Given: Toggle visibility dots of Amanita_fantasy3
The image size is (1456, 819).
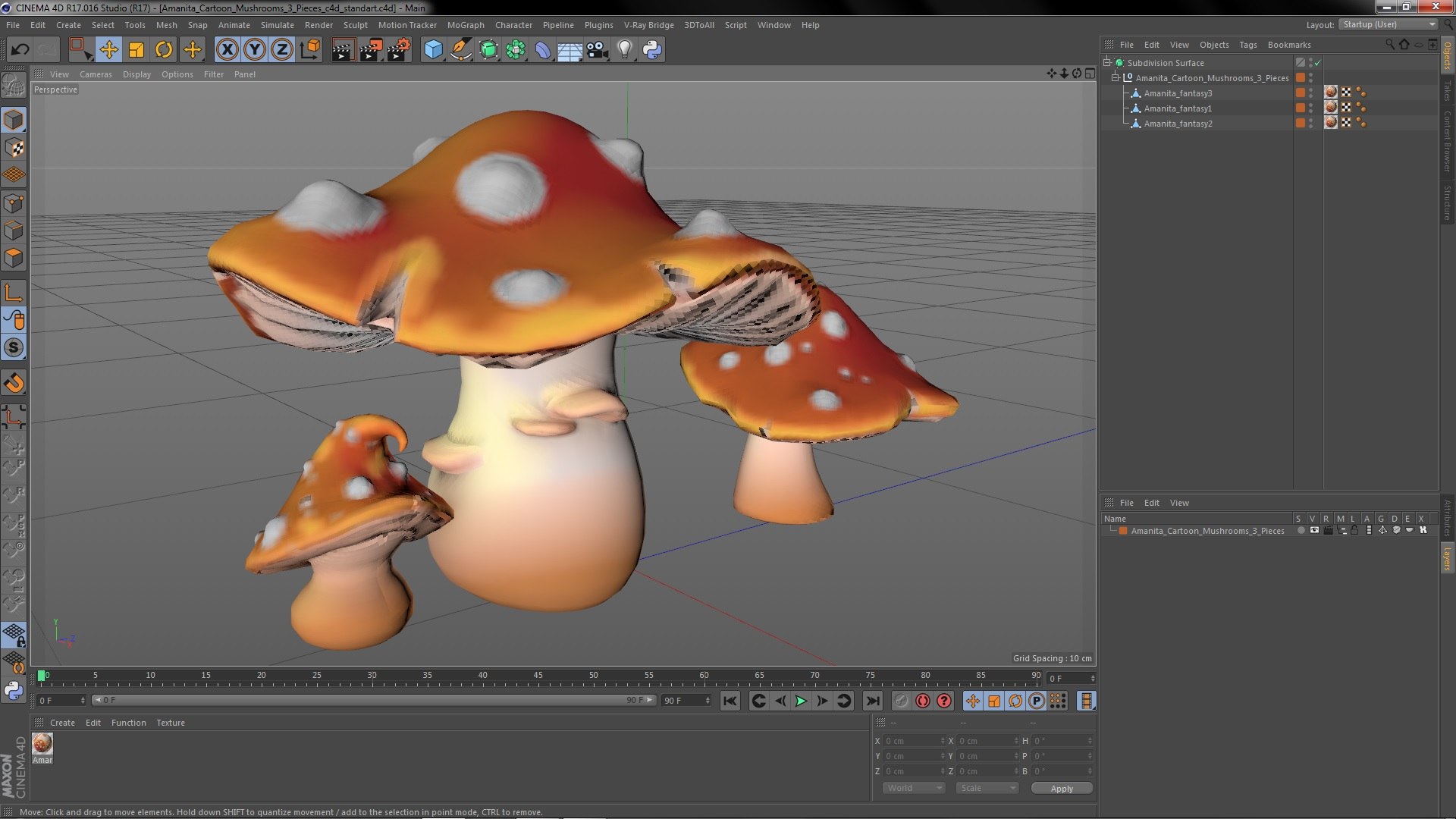Looking at the screenshot, I should [1311, 93].
